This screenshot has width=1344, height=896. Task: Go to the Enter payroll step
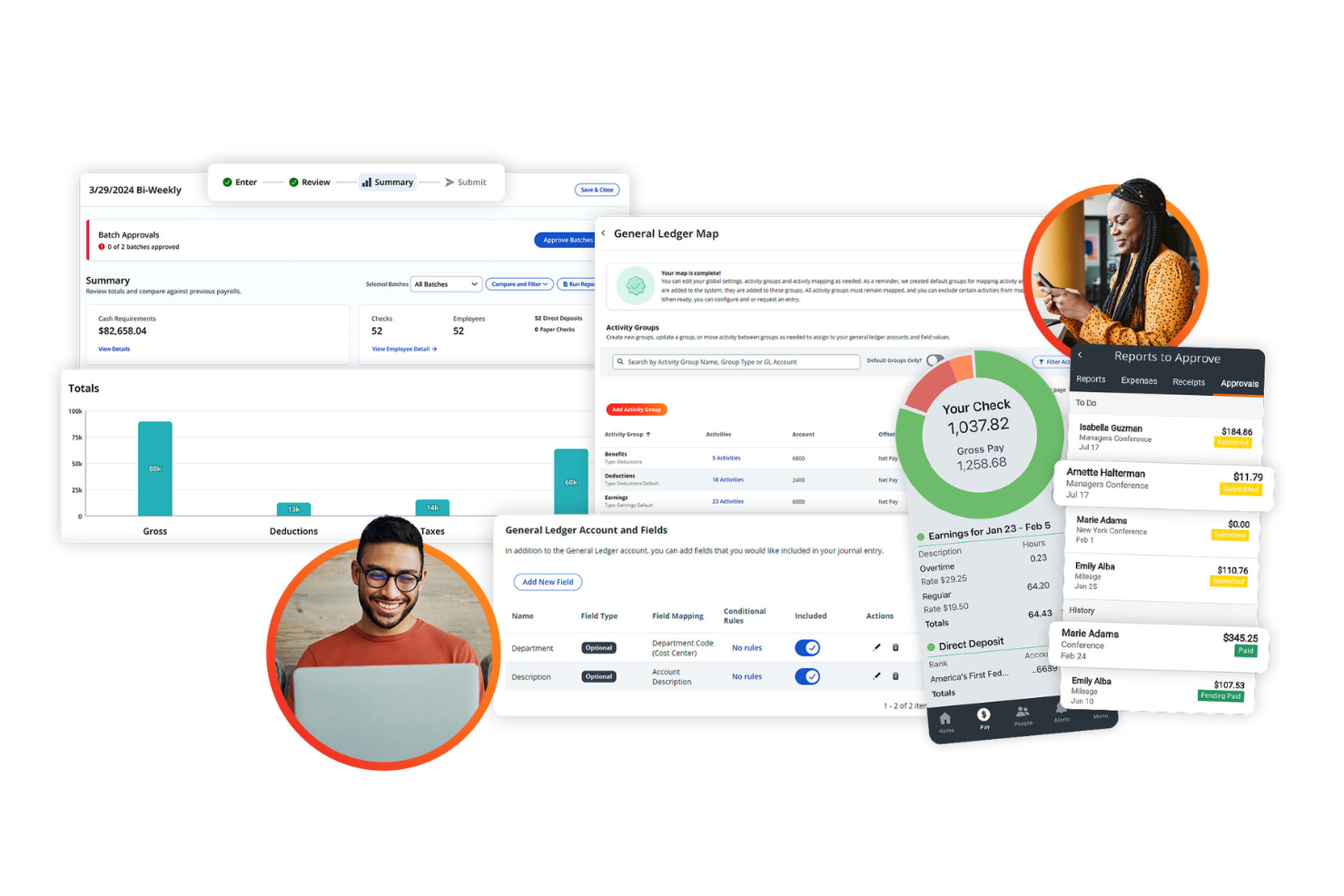pyautogui.click(x=240, y=182)
